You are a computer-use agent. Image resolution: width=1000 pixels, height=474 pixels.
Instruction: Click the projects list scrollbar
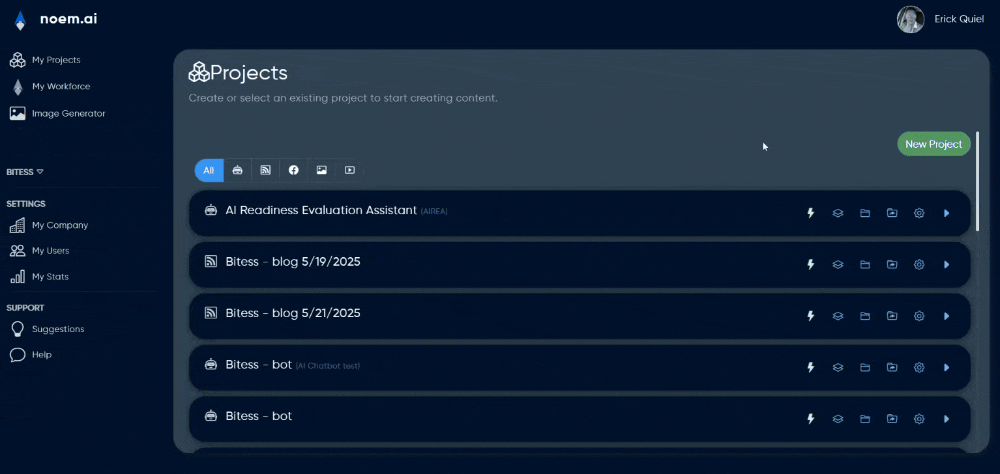point(978,181)
